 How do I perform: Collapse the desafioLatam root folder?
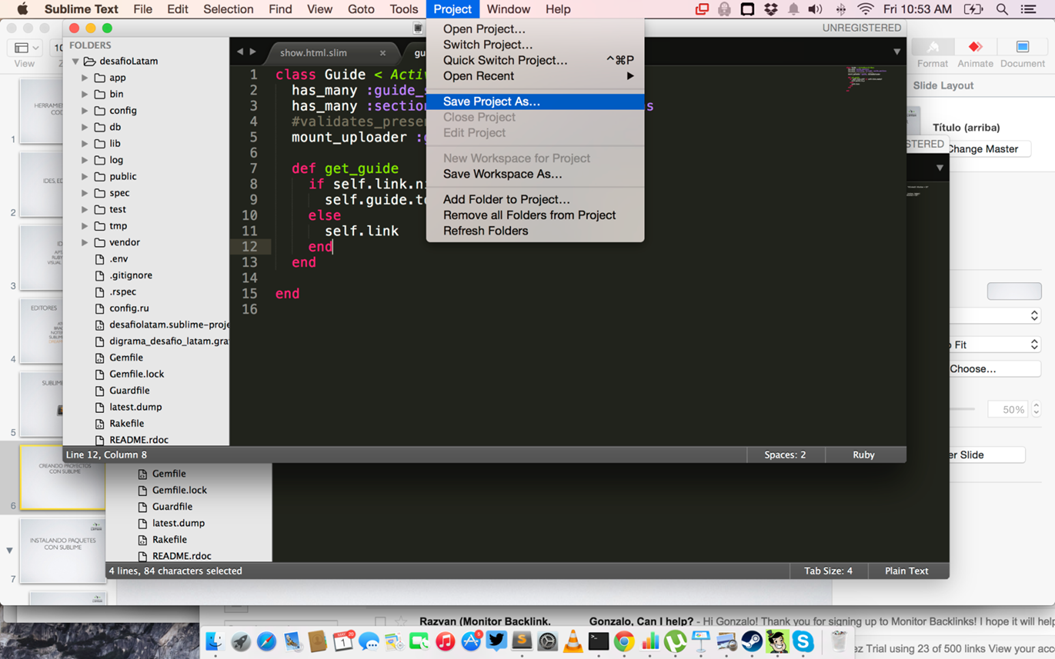tap(75, 61)
